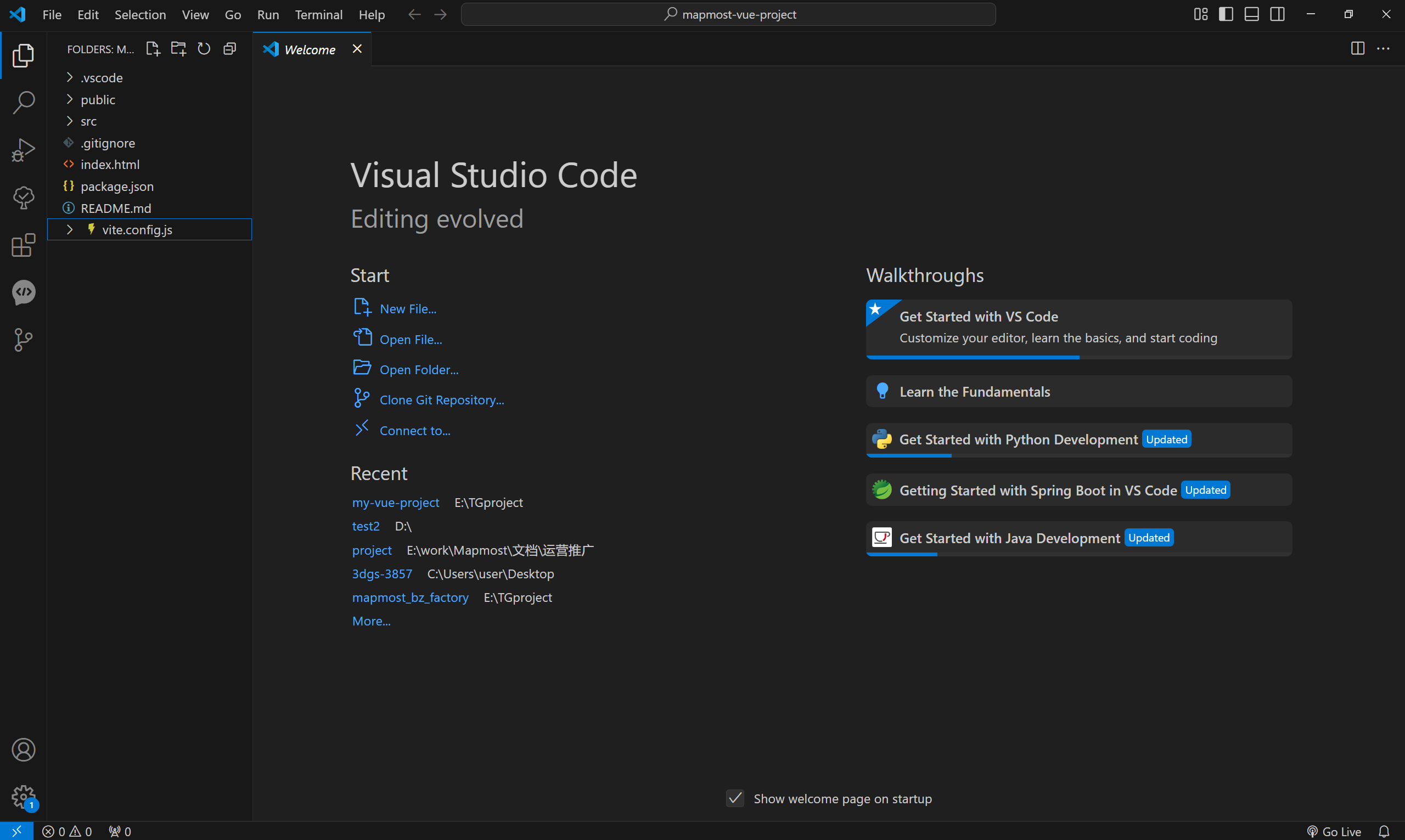Click New File icon in Explorer header
This screenshot has width=1405, height=840.
click(153, 49)
